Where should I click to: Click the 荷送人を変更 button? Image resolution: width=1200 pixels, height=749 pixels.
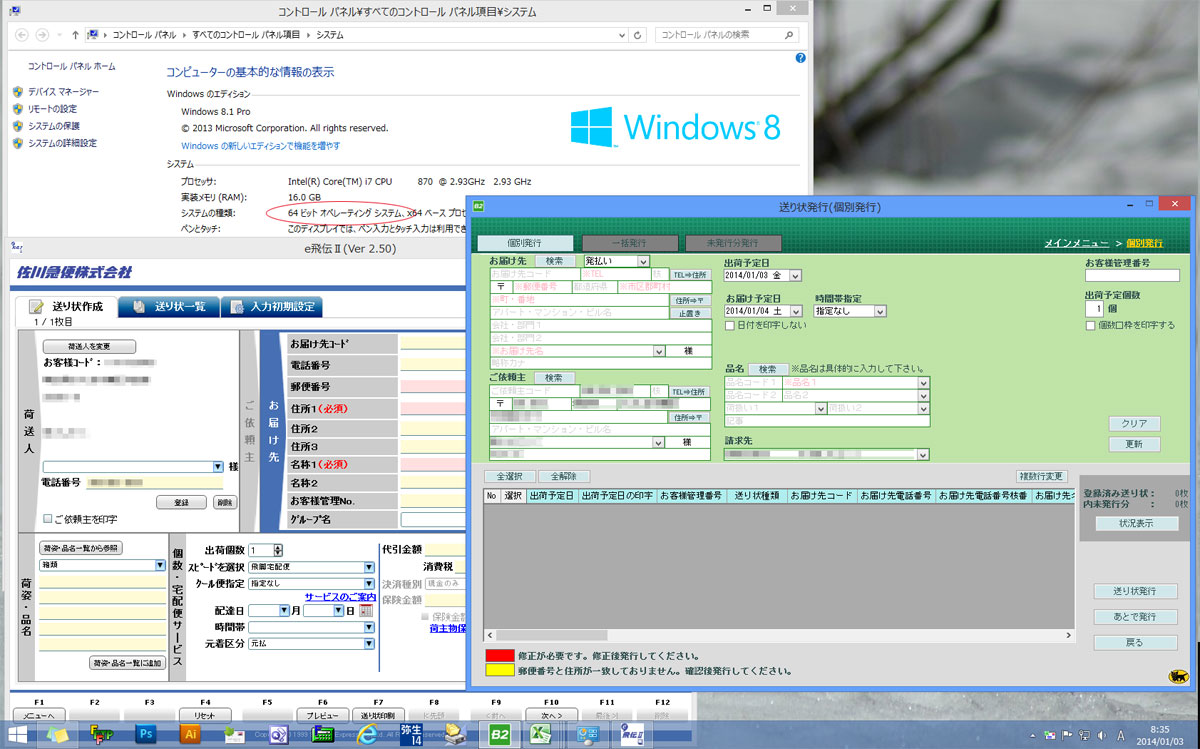coord(89,346)
